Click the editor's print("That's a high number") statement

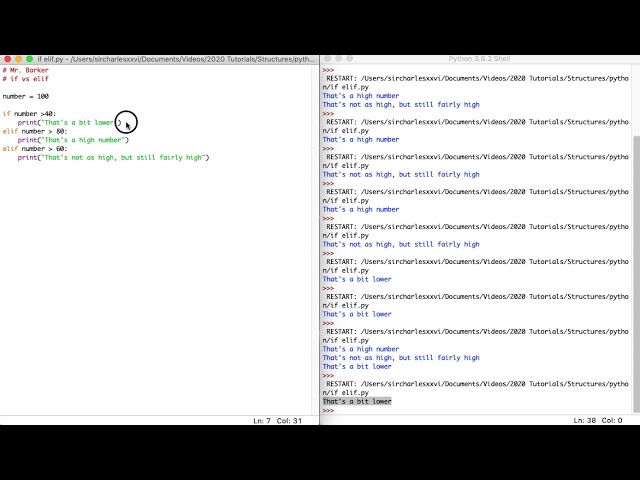click(73, 140)
